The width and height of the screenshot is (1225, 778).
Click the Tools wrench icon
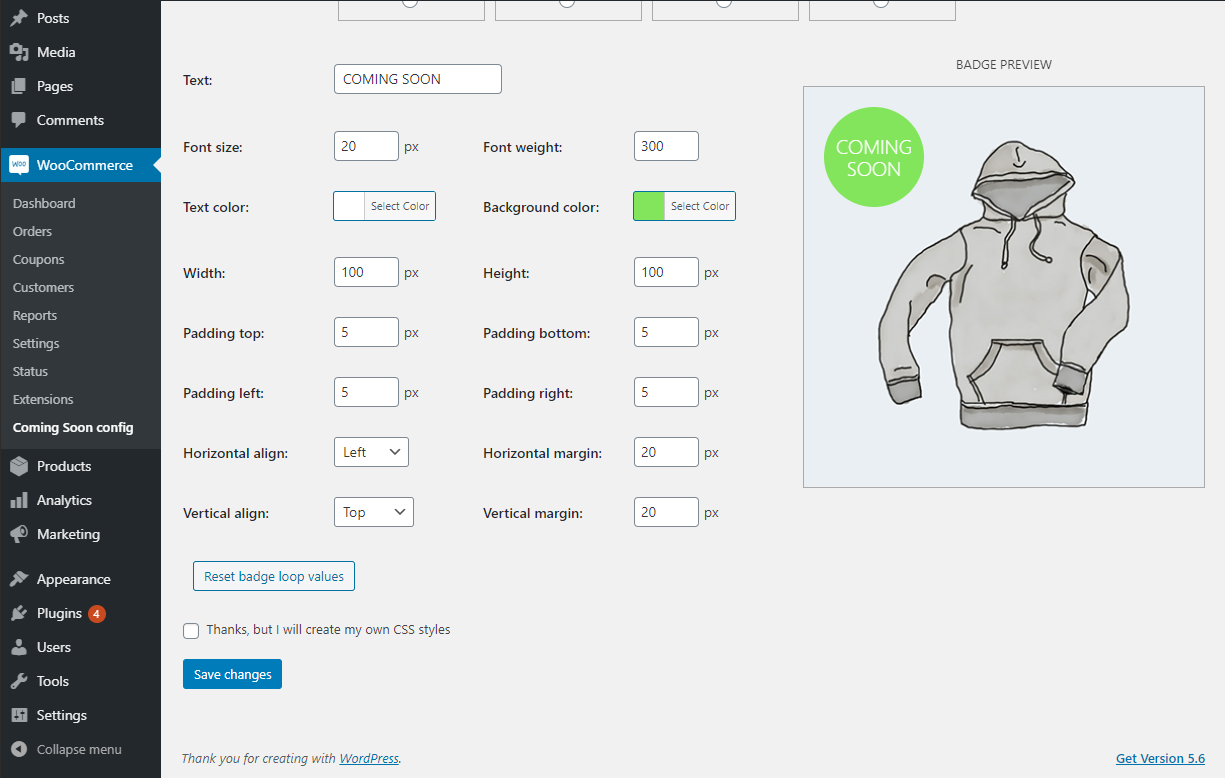19,681
